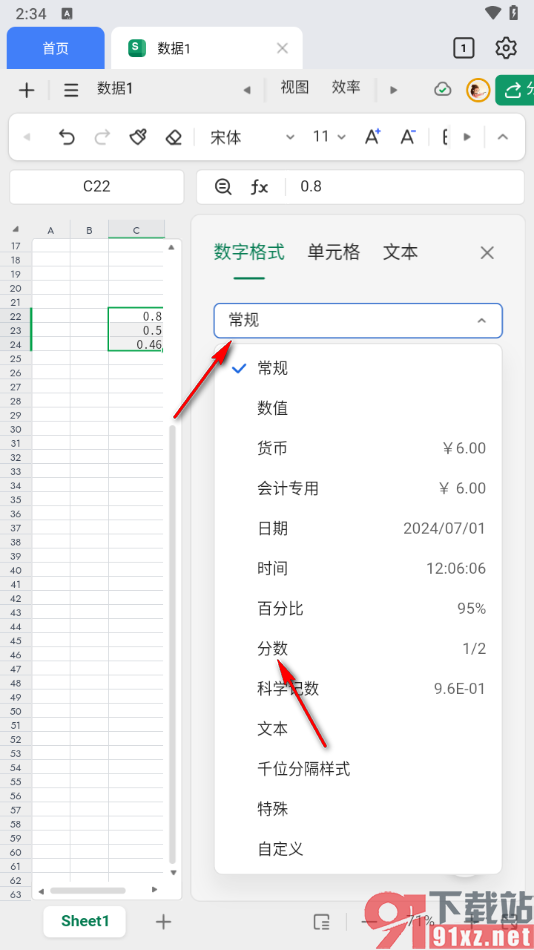The image size is (534, 950).
Task: Select cell containing 0.5
Action: [x=136, y=331]
